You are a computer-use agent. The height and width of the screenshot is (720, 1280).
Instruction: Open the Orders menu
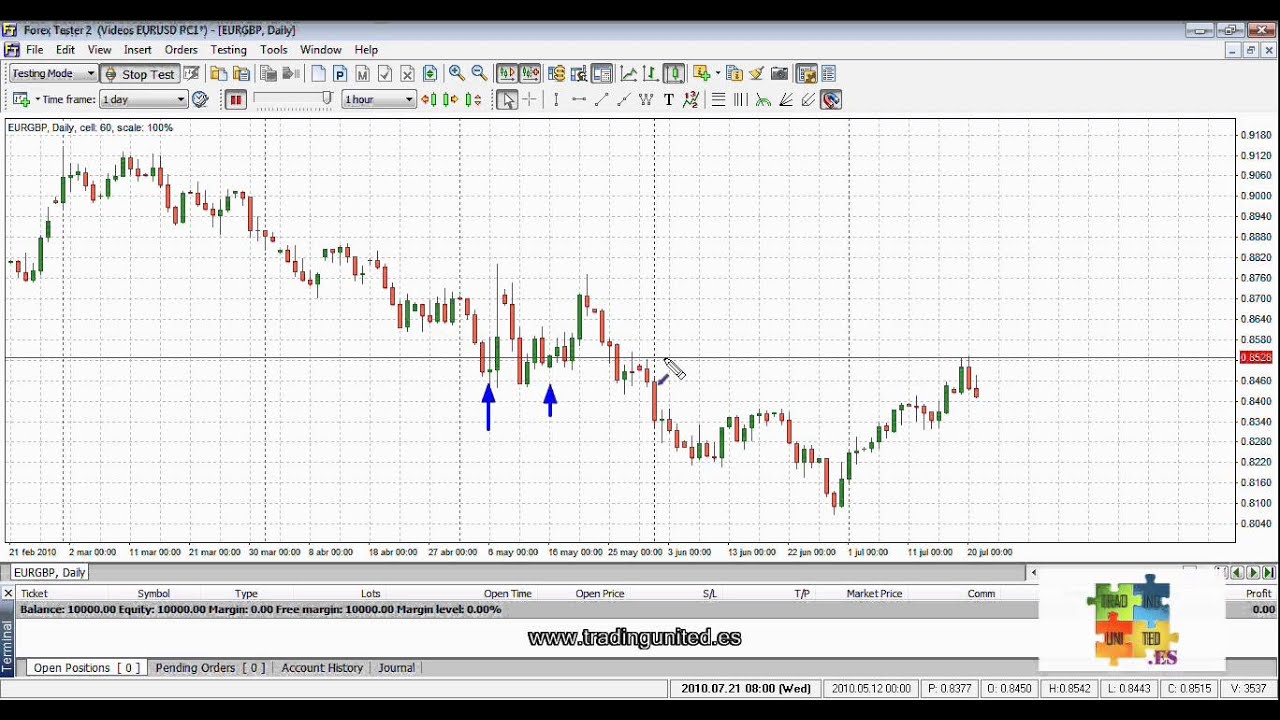coord(181,49)
